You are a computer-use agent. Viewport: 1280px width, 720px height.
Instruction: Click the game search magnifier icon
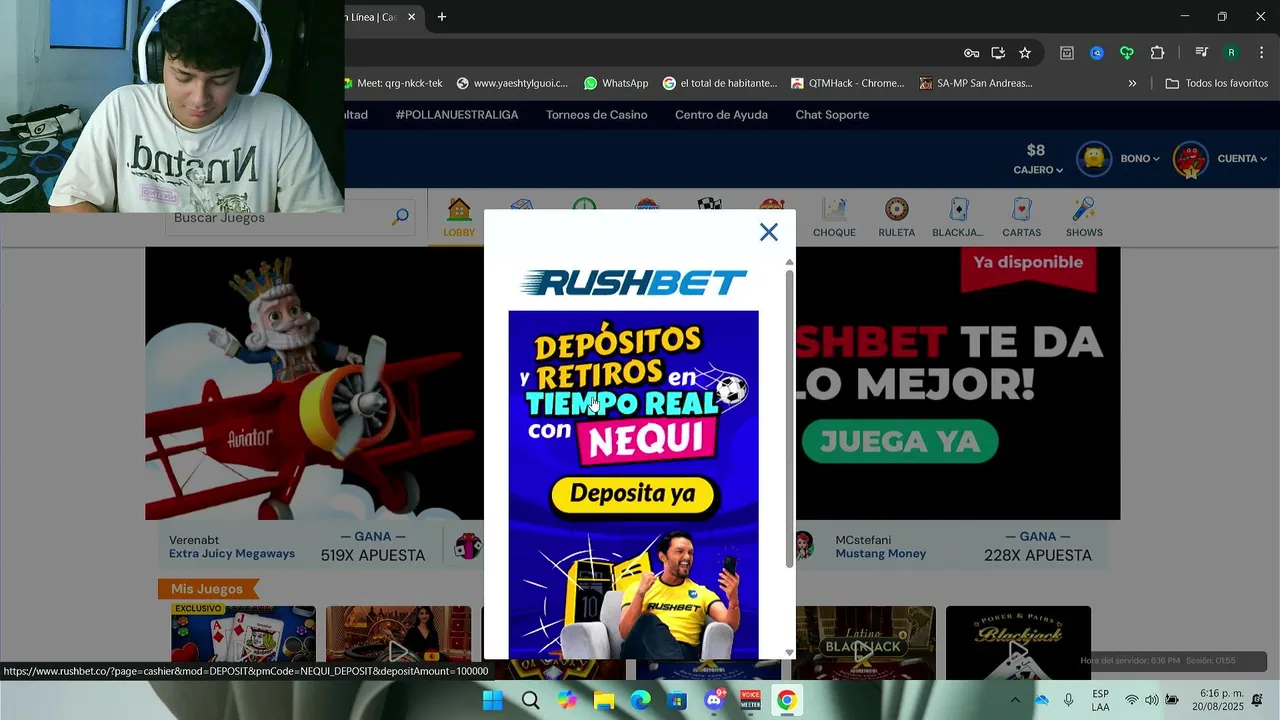click(400, 217)
